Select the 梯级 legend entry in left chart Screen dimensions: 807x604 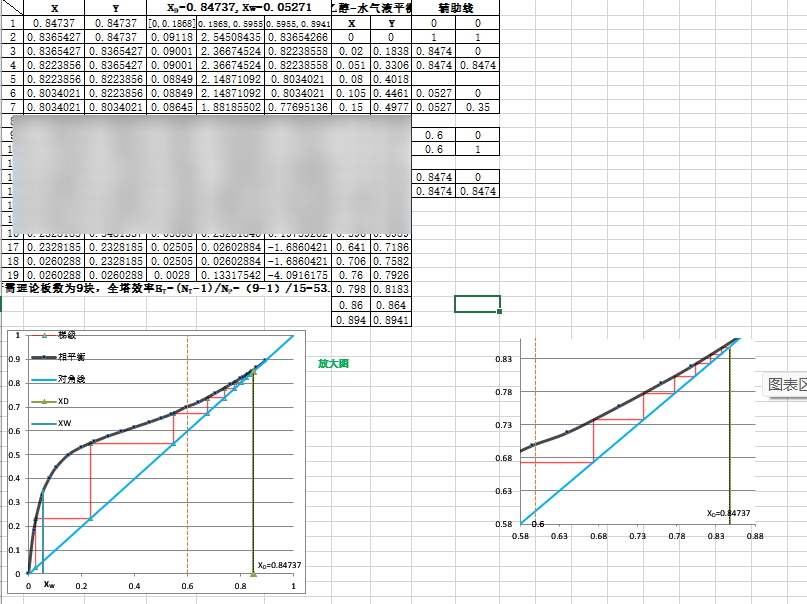coord(66,334)
